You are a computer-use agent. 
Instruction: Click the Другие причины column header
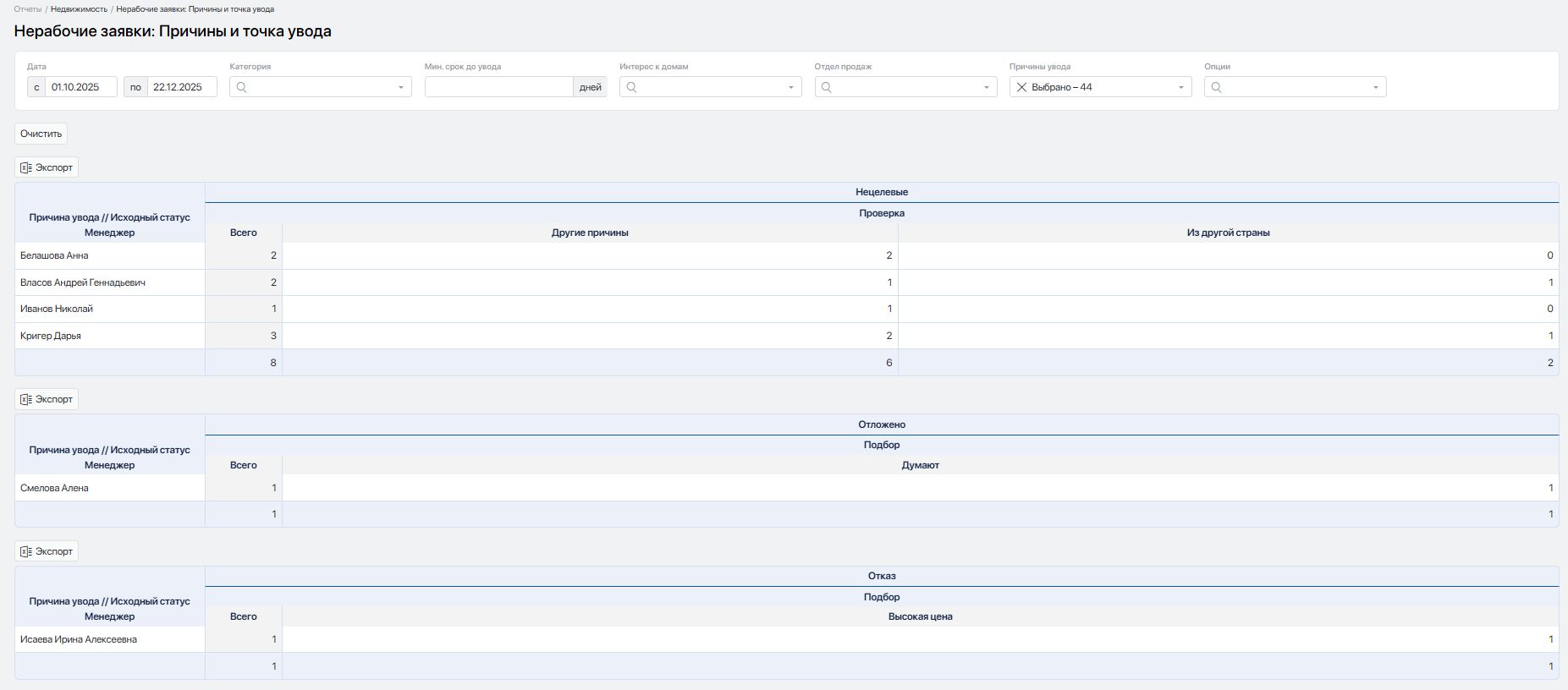click(590, 233)
